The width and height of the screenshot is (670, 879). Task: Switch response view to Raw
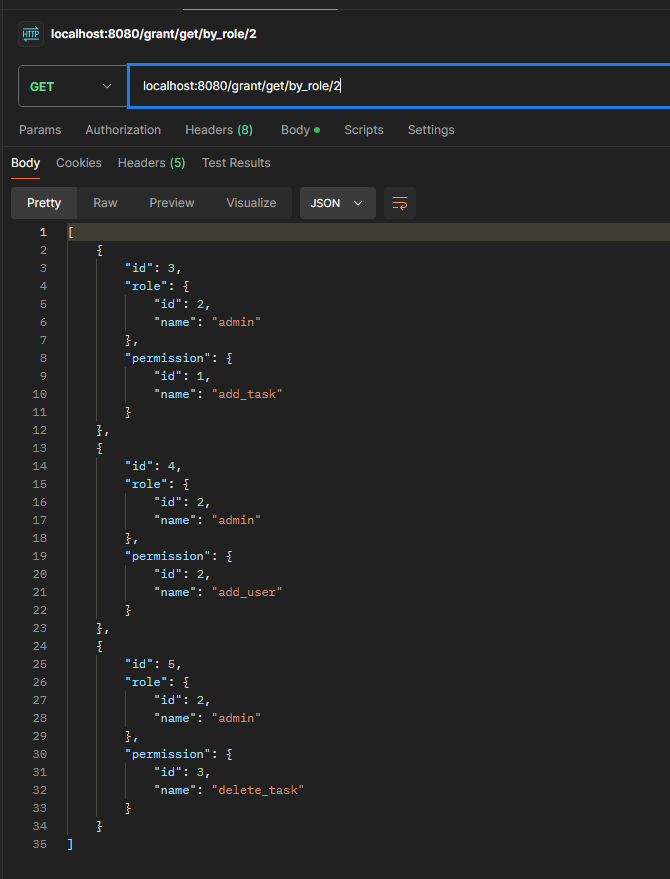(105, 203)
